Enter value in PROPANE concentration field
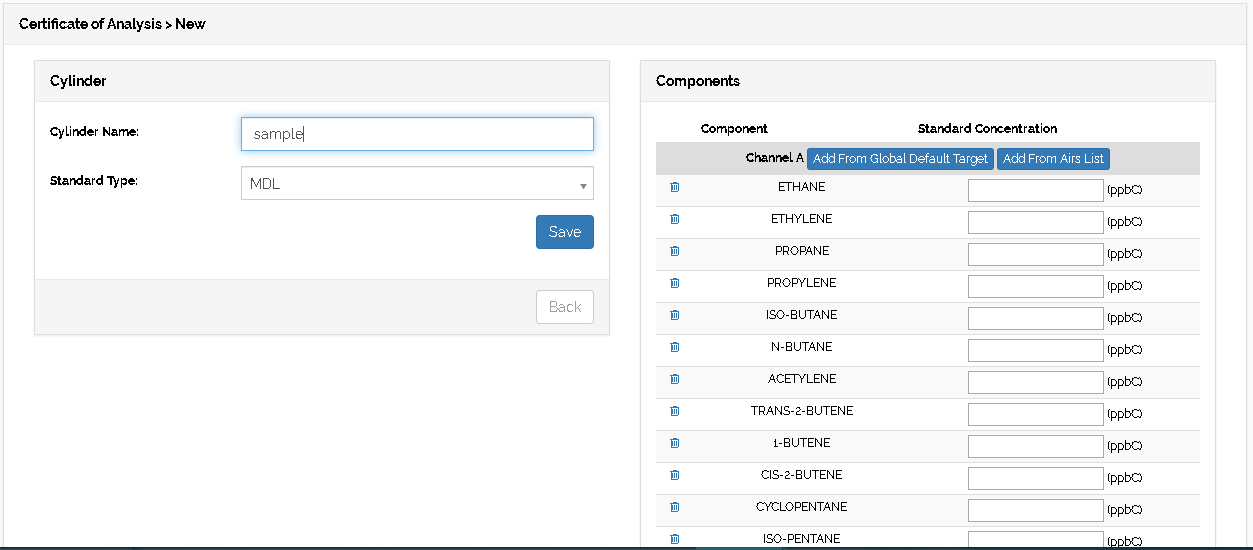1253x550 pixels. (x=1035, y=254)
